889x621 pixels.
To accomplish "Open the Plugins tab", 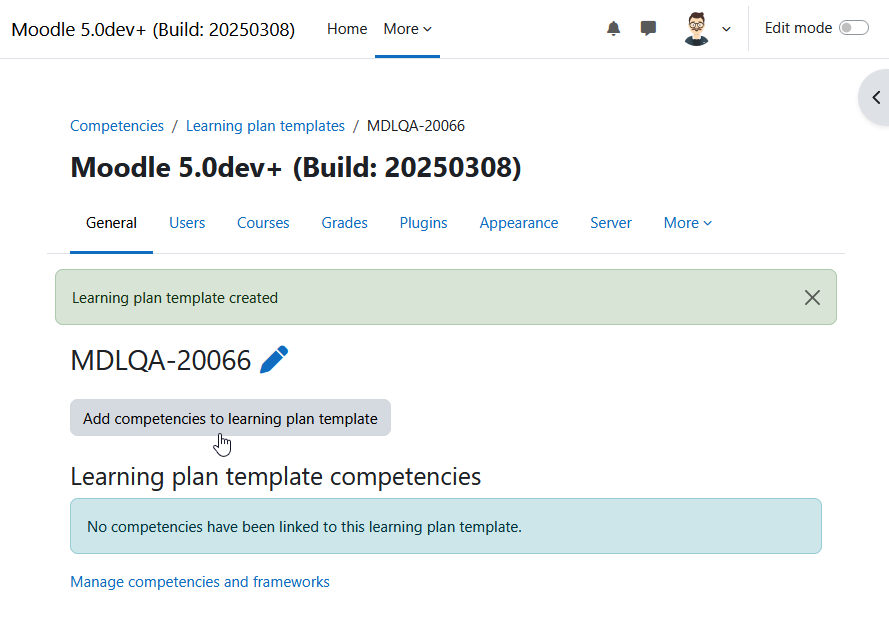I will point(424,223).
